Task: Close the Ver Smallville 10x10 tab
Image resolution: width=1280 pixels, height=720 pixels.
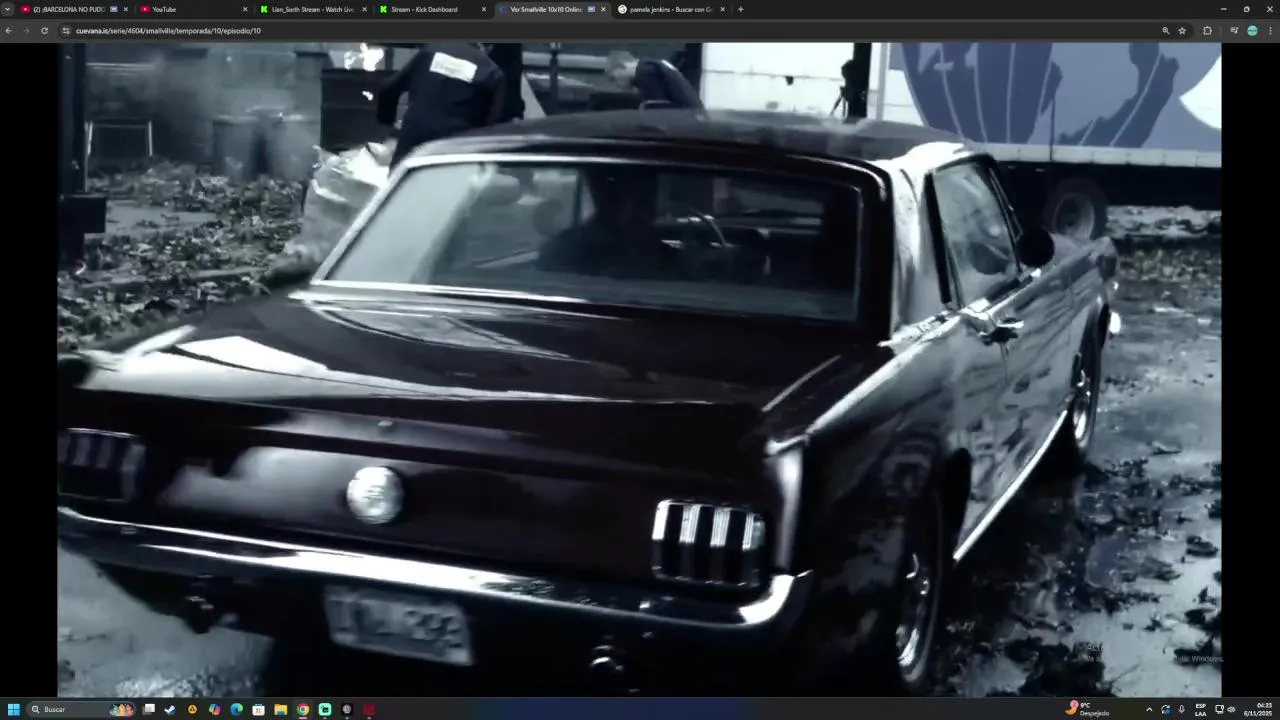Action: [x=603, y=9]
